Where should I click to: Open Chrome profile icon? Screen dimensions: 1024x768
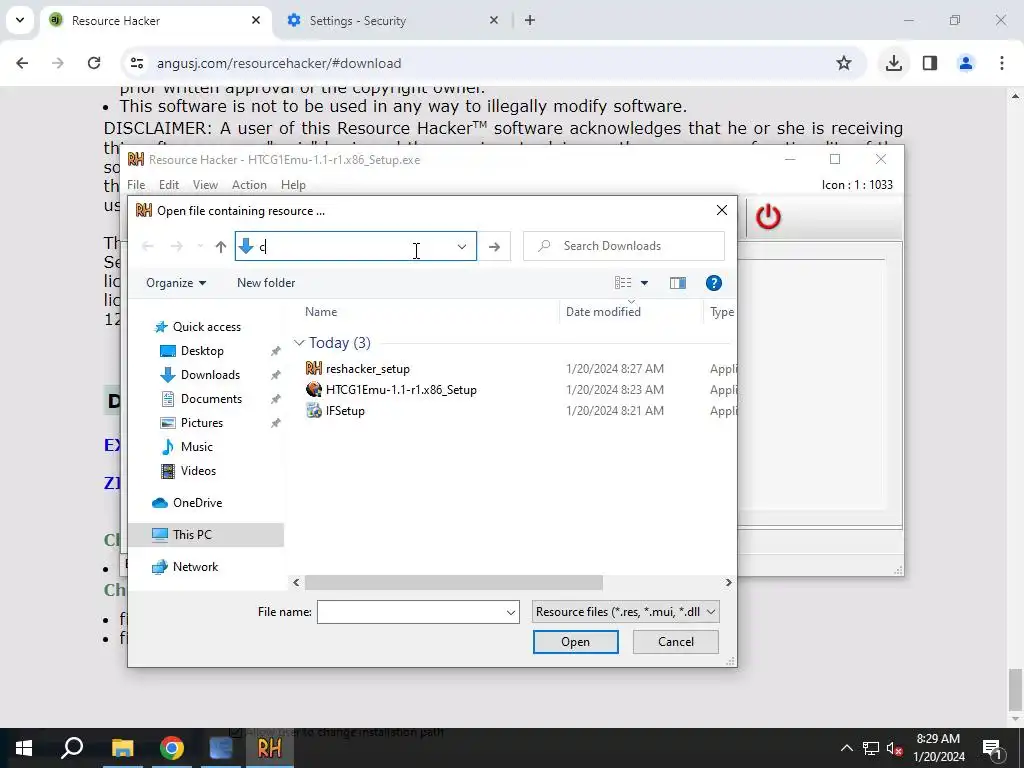pyautogui.click(x=966, y=63)
